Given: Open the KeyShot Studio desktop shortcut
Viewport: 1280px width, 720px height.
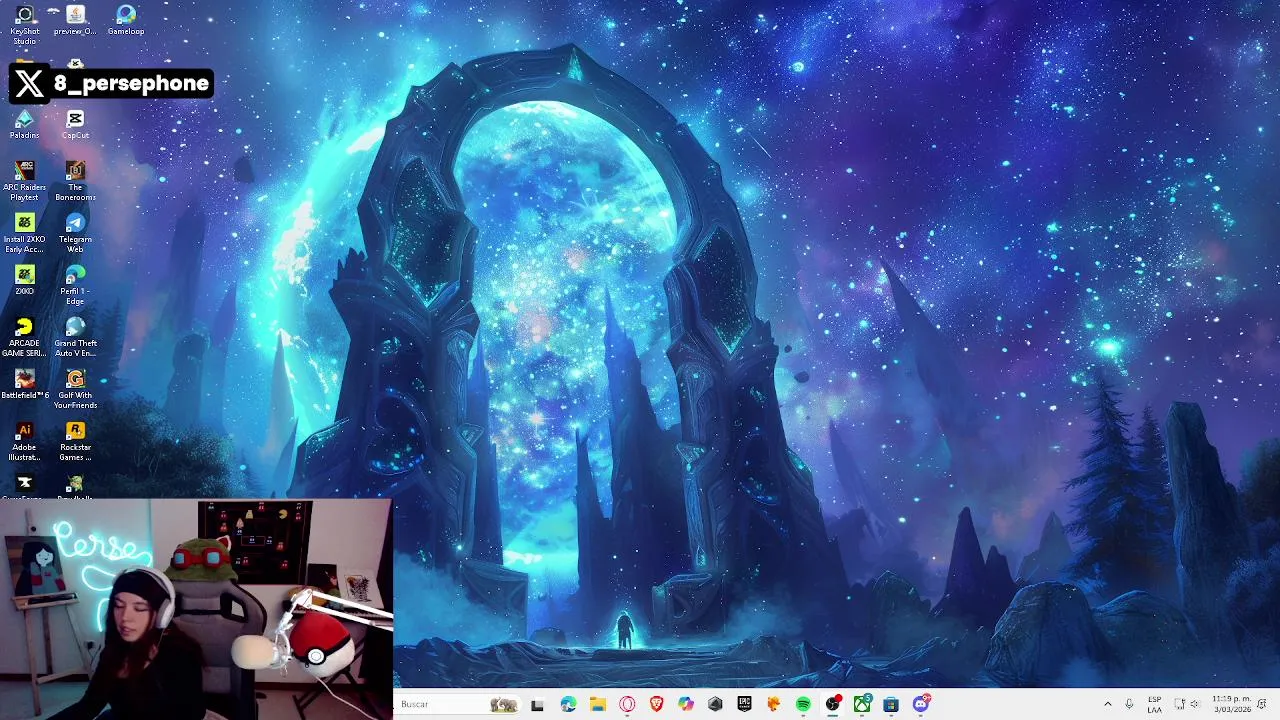Looking at the screenshot, I should pyautogui.click(x=25, y=24).
